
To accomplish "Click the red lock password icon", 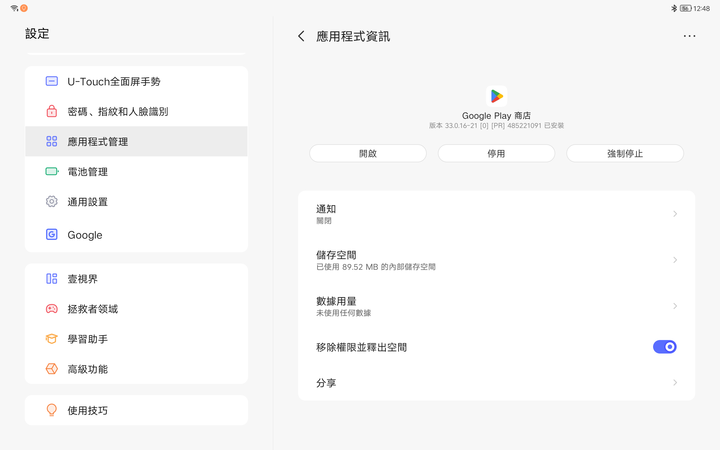I will click(51, 111).
